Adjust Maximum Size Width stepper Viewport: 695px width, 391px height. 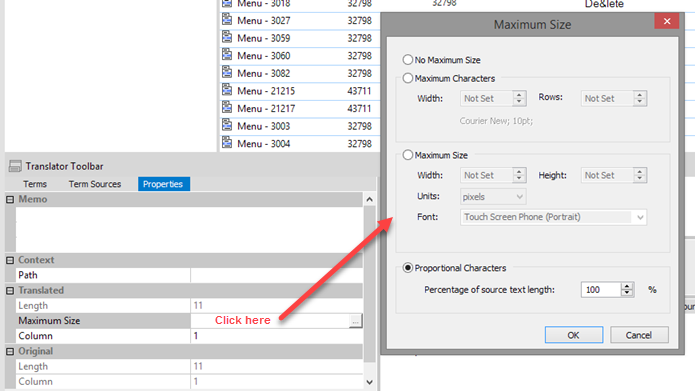click(x=519, y=175)
